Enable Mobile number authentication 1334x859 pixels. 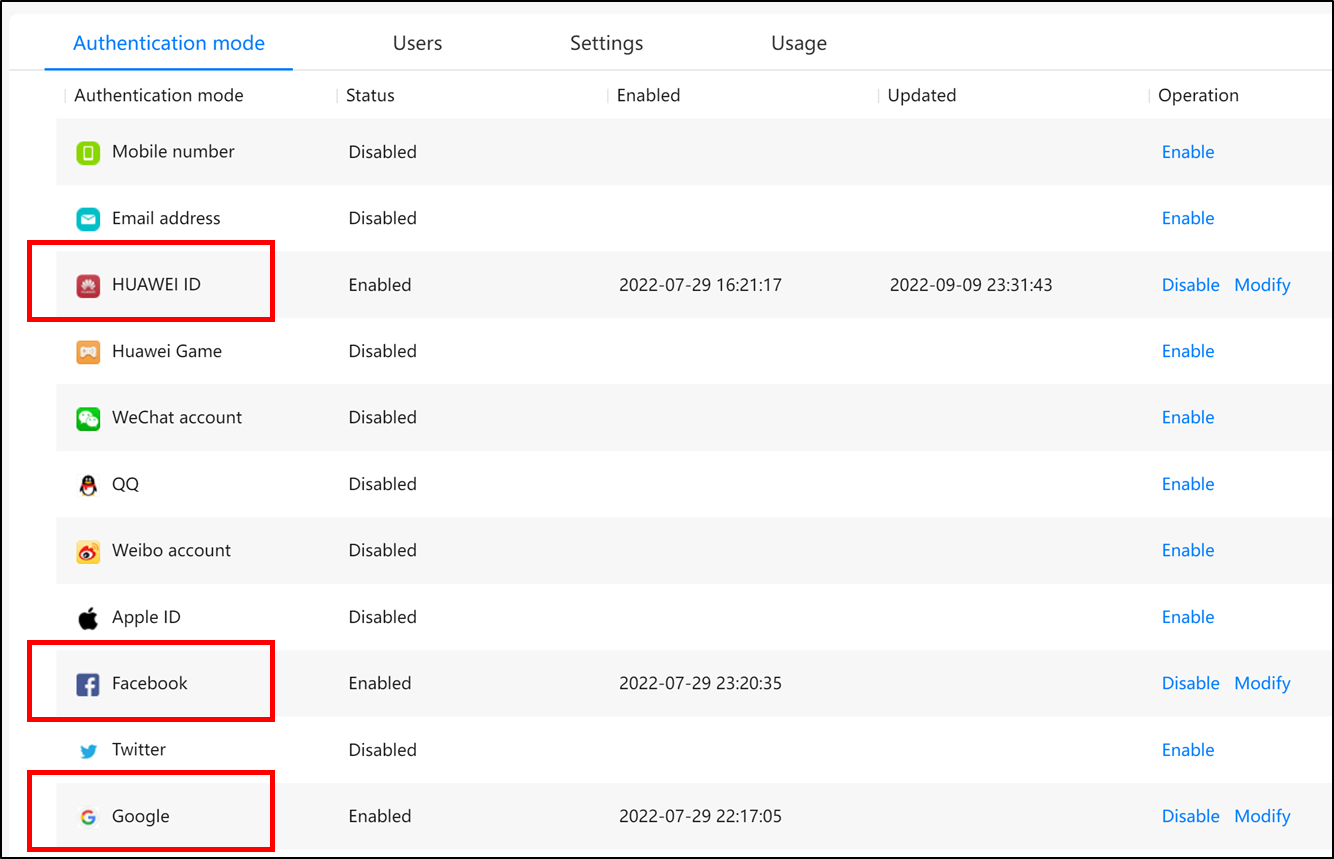pyautogui.click(x=1188, y=152)
